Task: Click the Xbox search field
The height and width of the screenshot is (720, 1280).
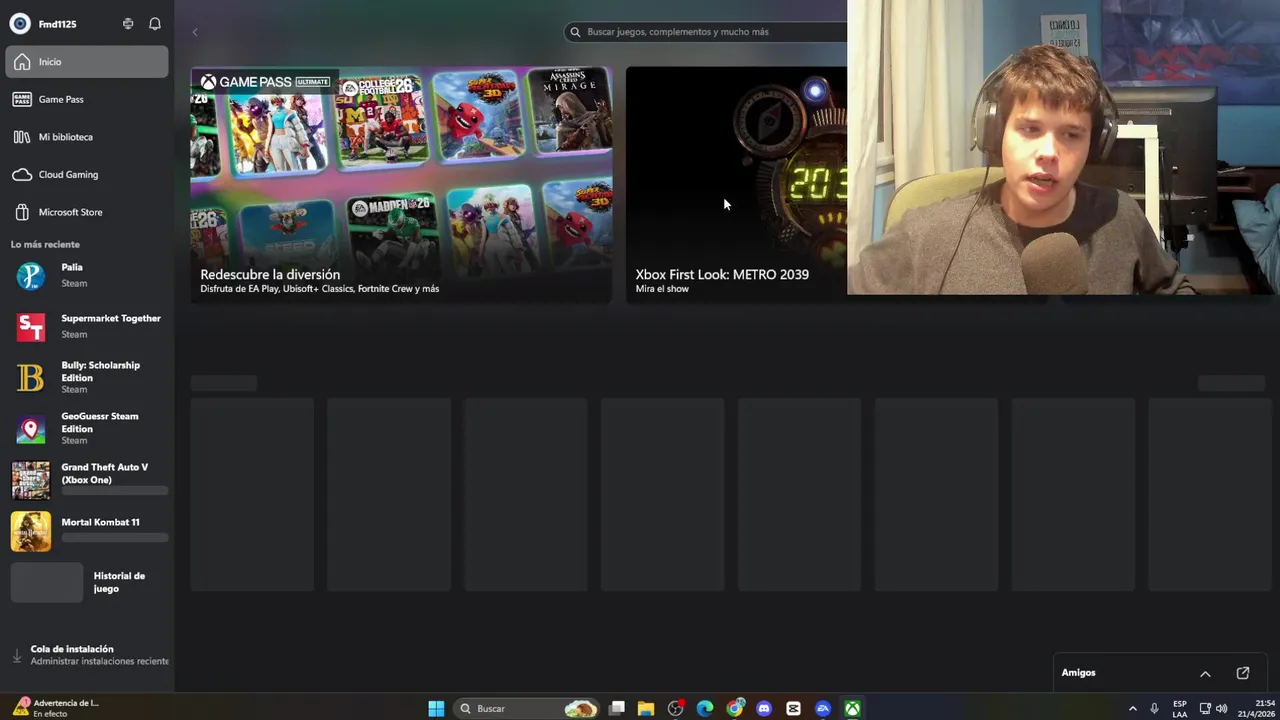Action: [x=705, y=32]
